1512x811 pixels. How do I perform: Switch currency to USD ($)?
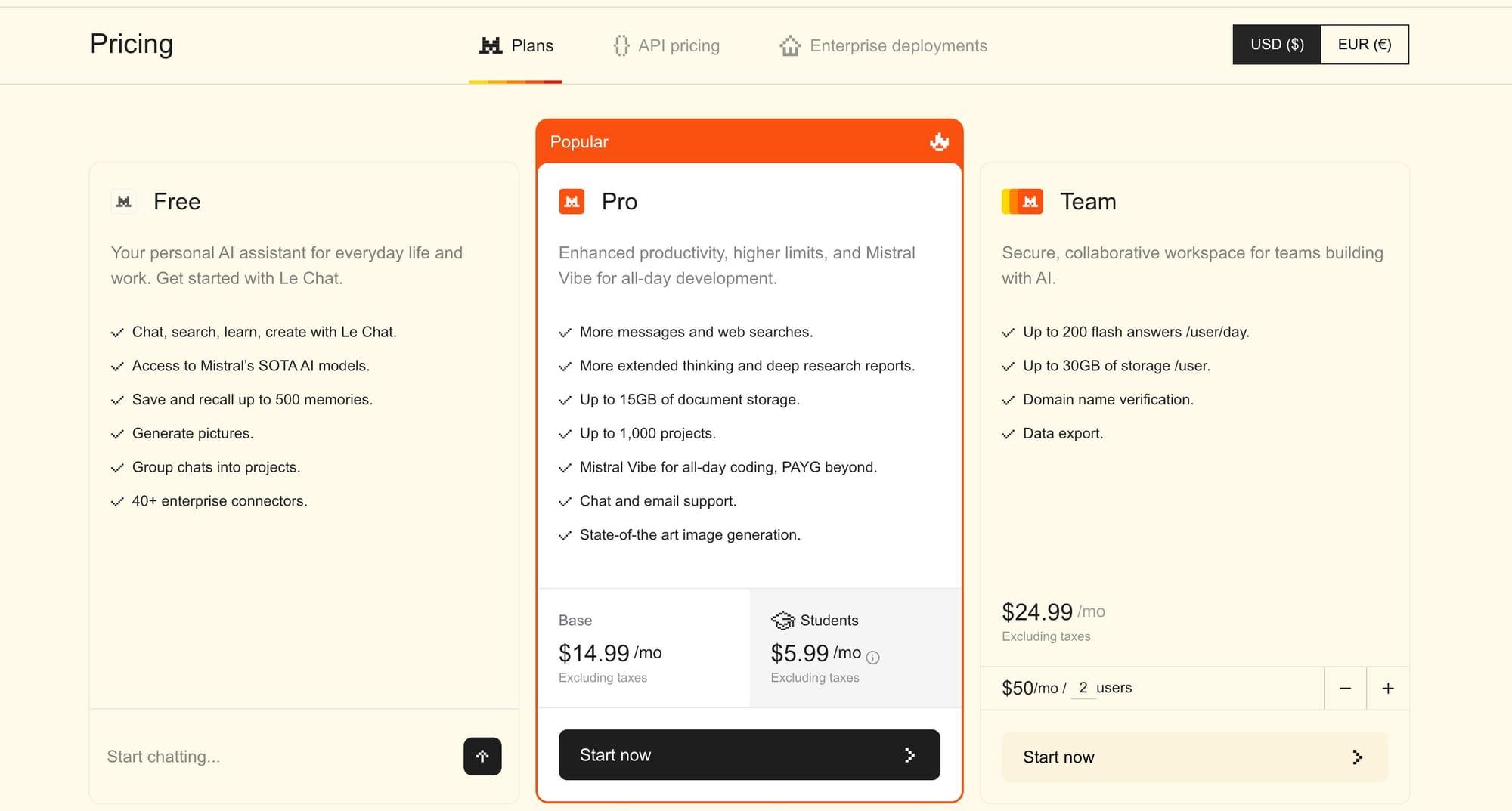click(x=1277, y=45)
